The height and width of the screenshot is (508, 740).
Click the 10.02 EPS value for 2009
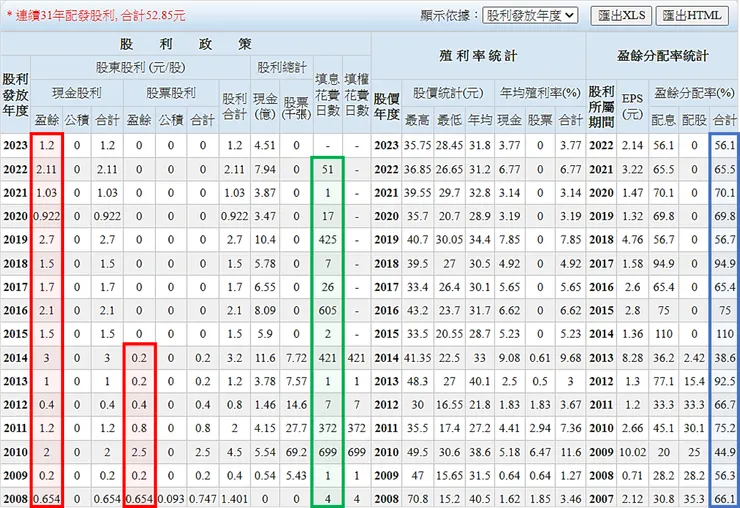632,452
